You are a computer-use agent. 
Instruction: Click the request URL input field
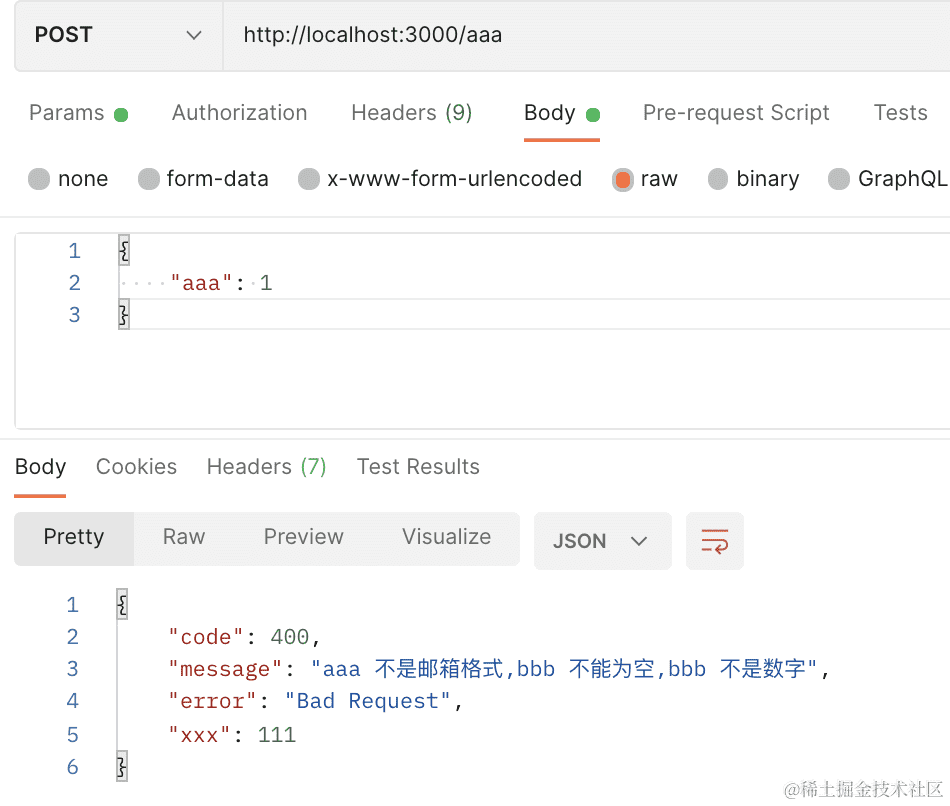580,35
